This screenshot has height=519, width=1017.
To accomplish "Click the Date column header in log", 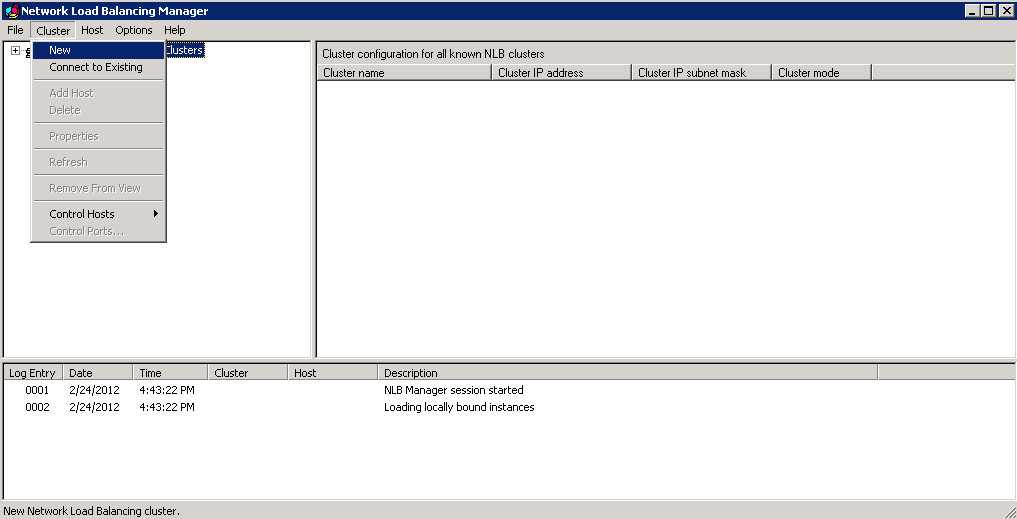I will point(98,372).
